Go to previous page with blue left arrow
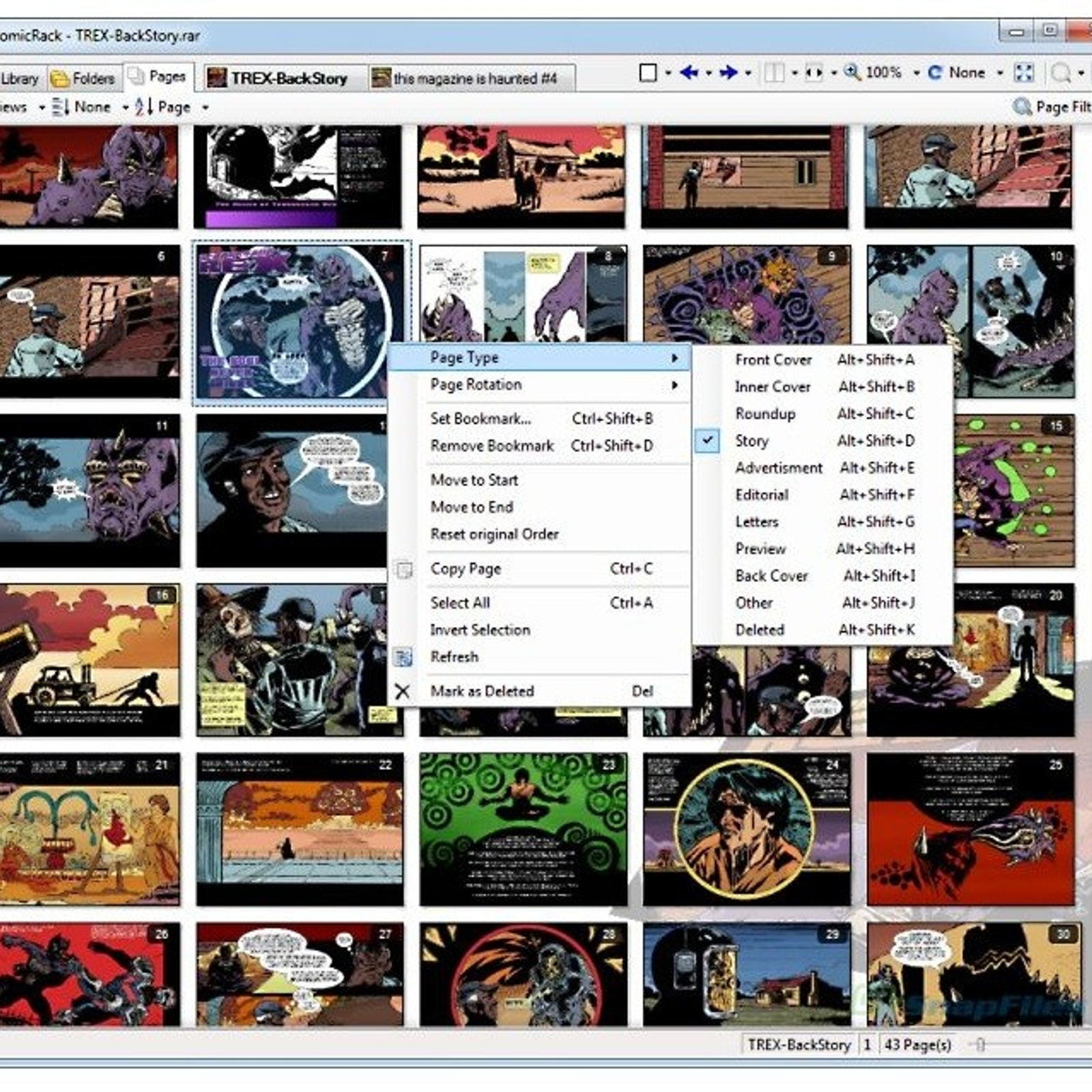Viewport: 1092px width, 1092px height. 689,72
